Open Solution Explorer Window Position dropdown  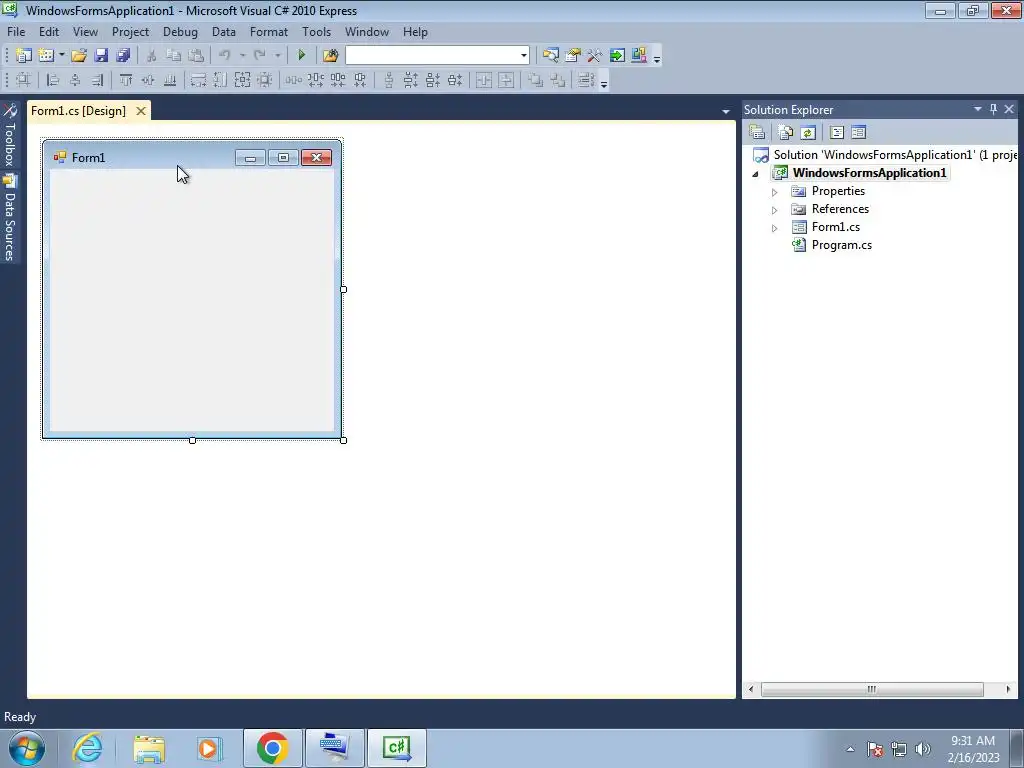click(978, 109)
